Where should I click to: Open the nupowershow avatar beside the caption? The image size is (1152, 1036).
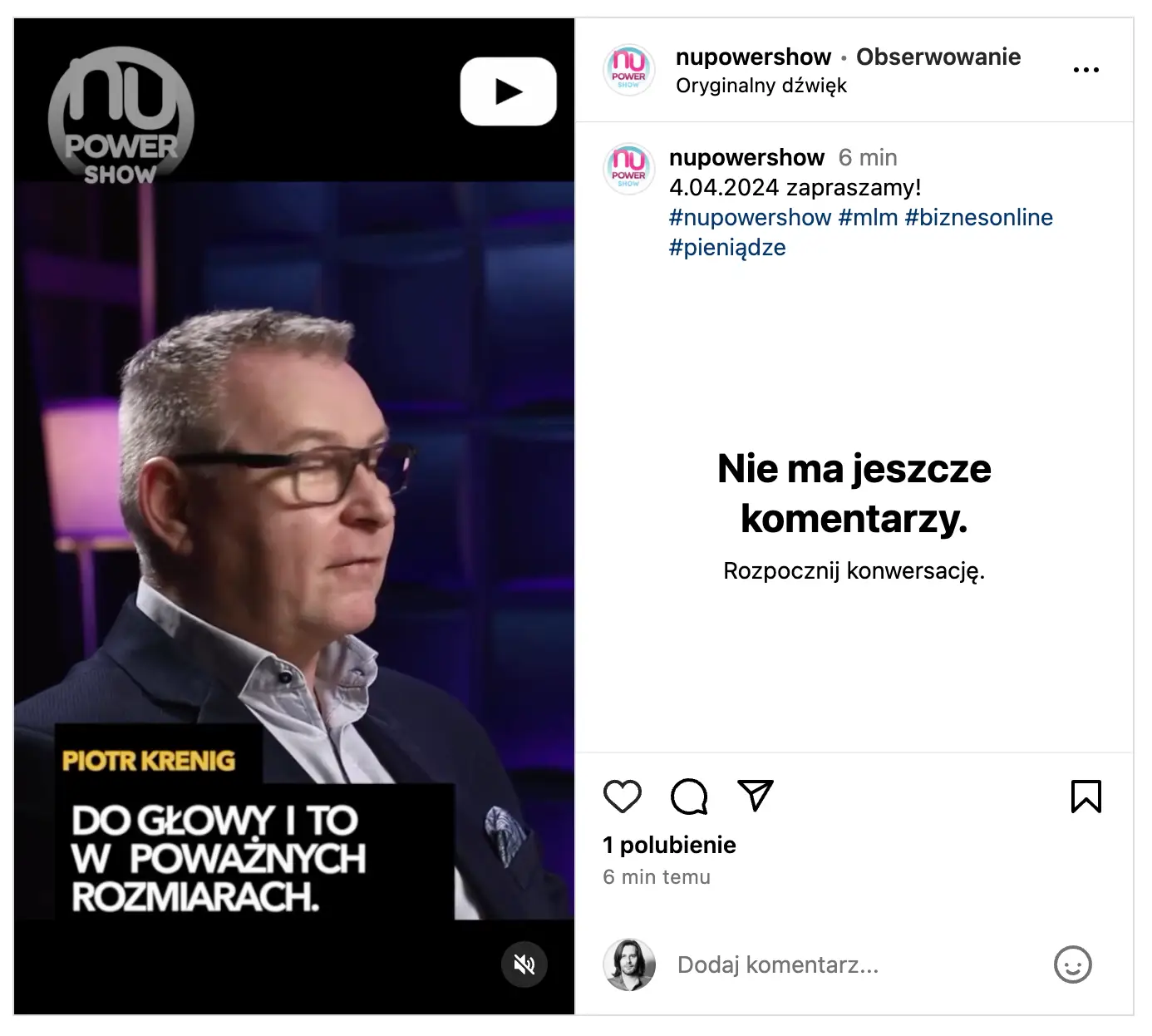[x=628, y=170]
